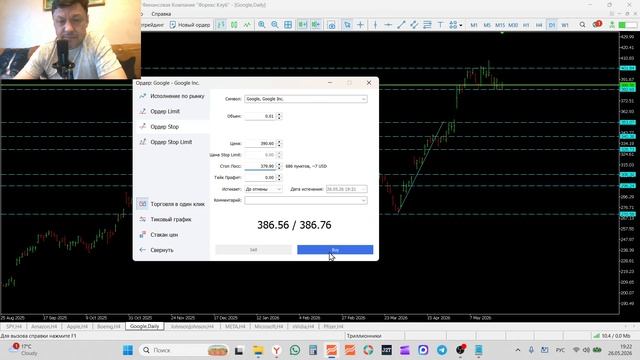Click the blue Buy button
640x360 pixels.
335,250
